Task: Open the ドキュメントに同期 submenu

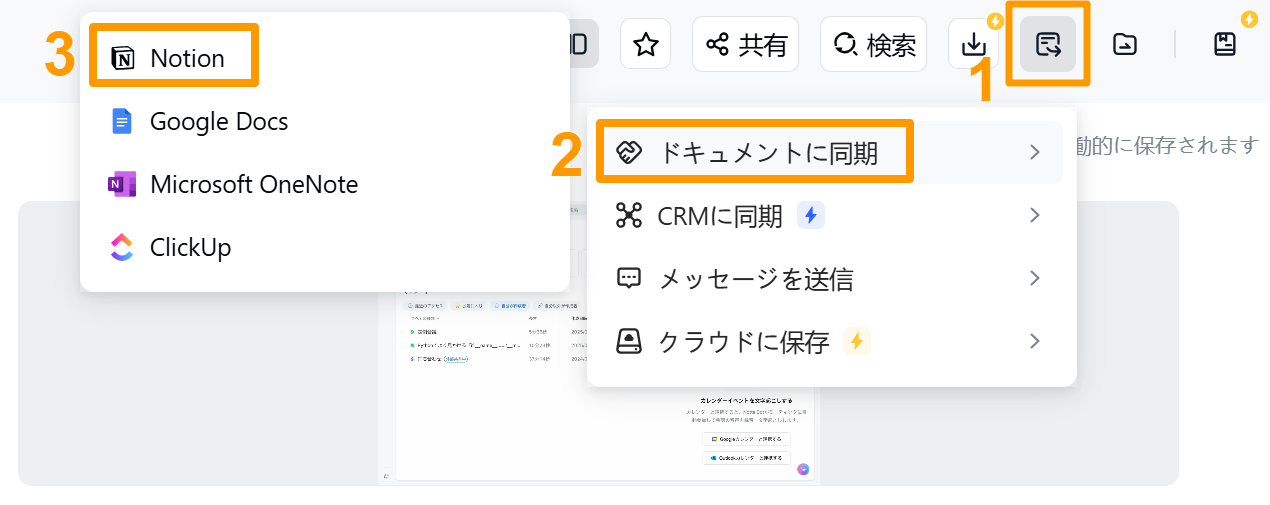Action: coord(831,152)
